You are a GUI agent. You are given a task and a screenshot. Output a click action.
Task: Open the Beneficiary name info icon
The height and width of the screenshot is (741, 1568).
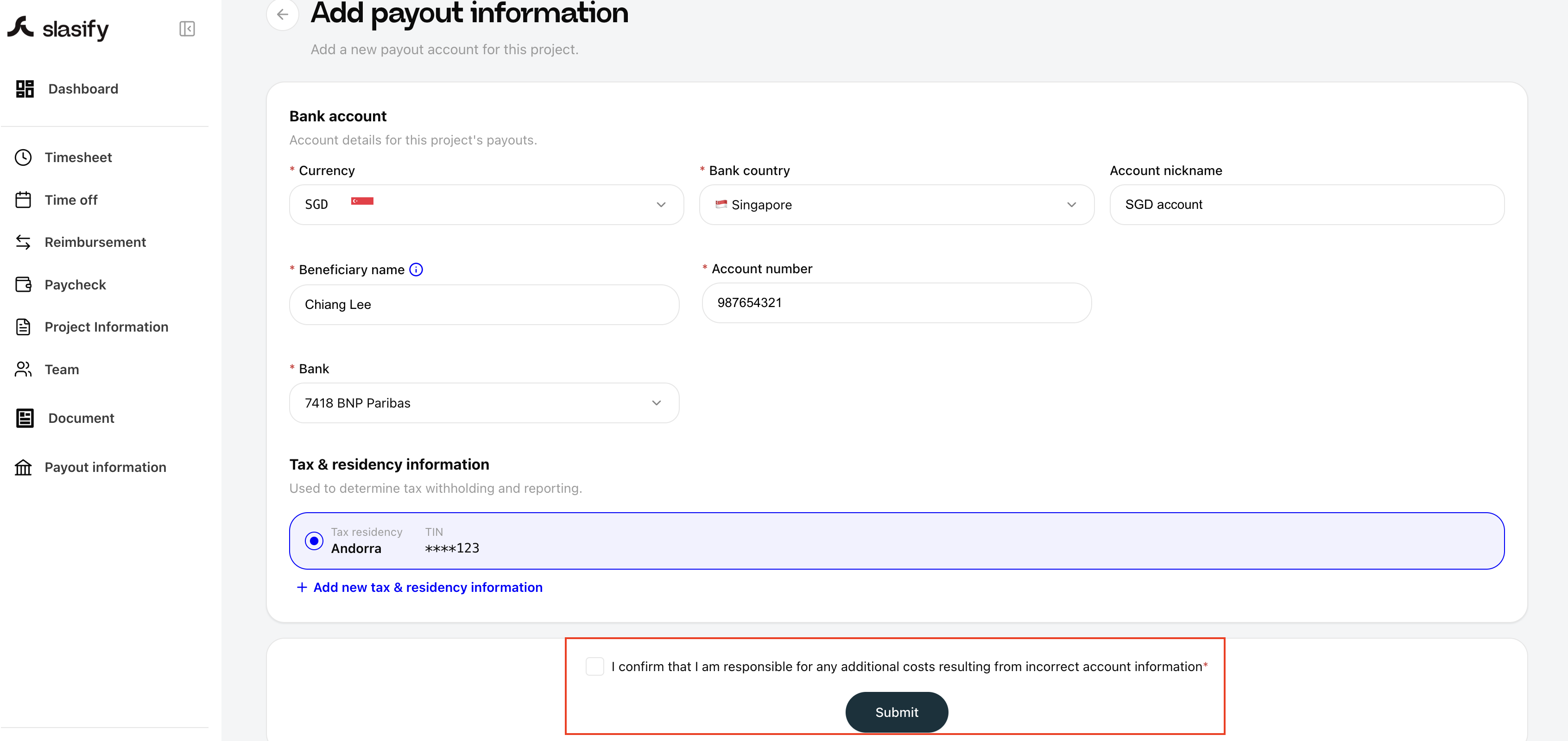coord(416,270)
